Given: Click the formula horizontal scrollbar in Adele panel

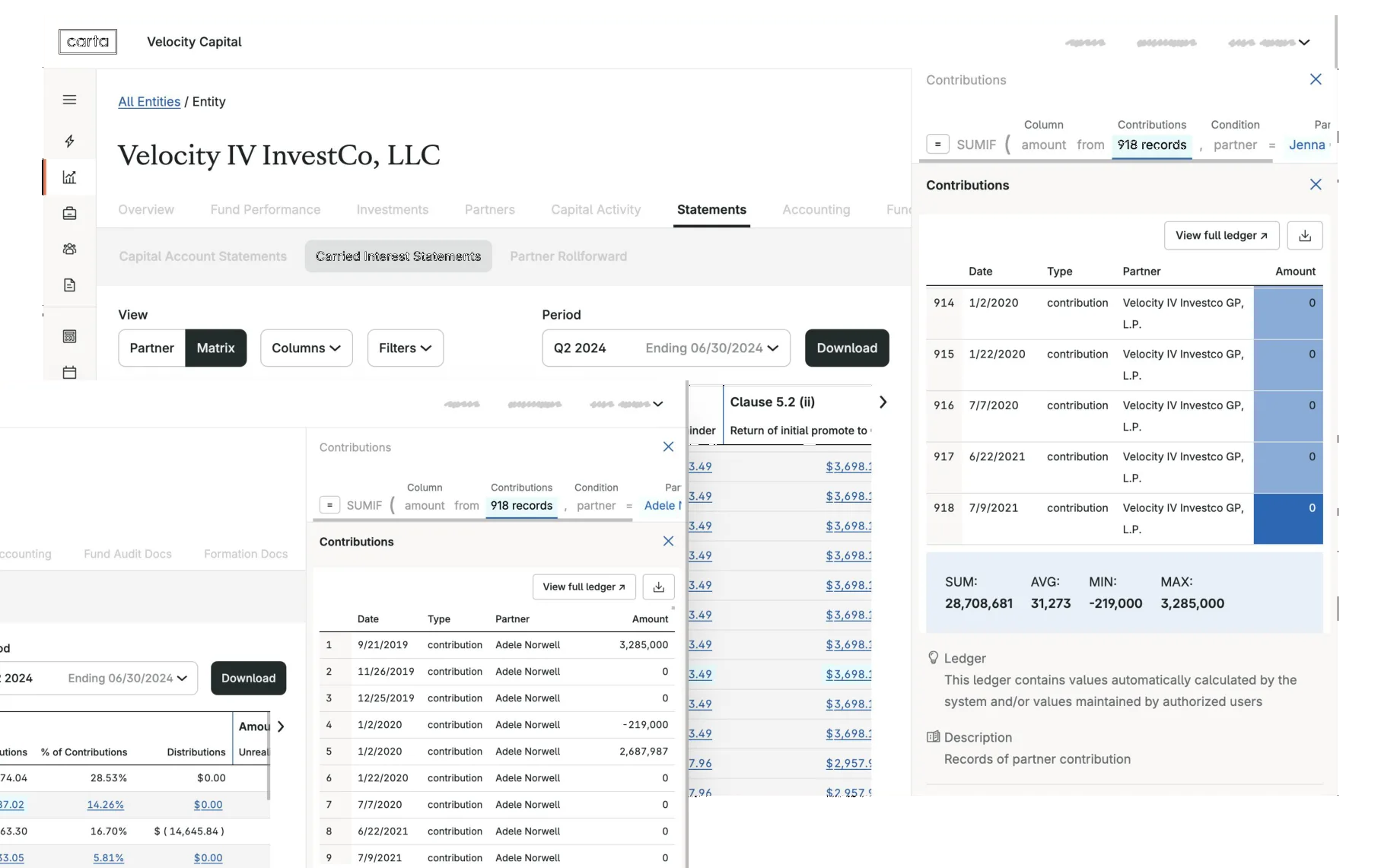Looking at the screenshot, I should click(x=472, y=520).
